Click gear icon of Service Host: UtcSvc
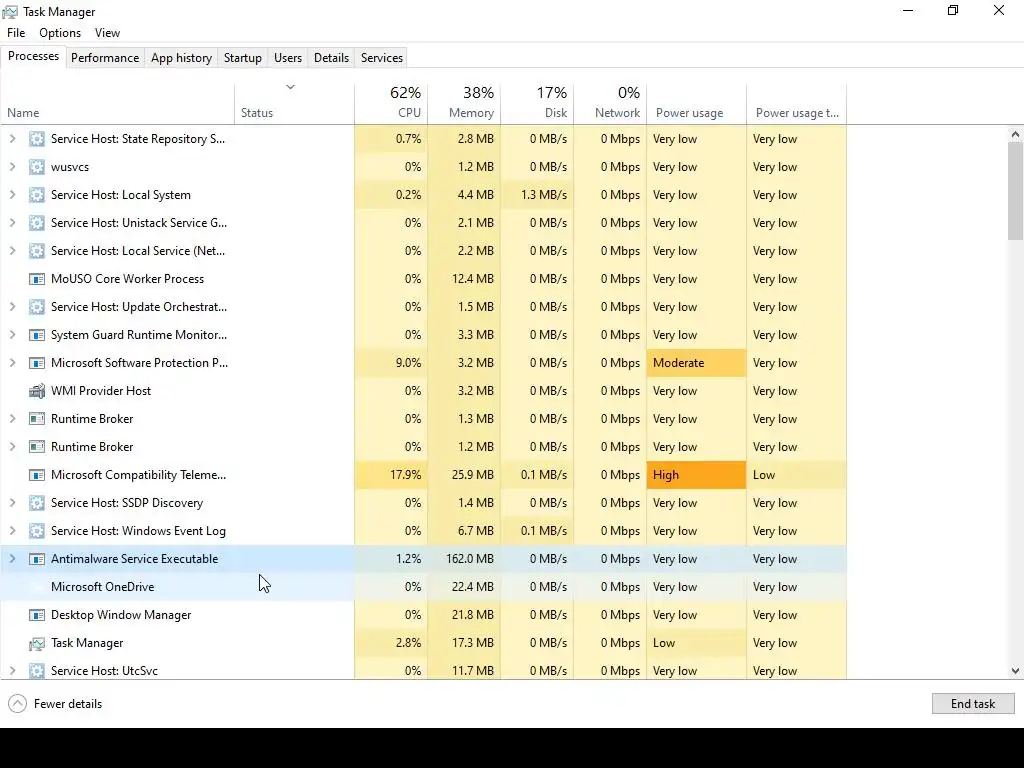The image size is (1024, 768). [37, 671]
